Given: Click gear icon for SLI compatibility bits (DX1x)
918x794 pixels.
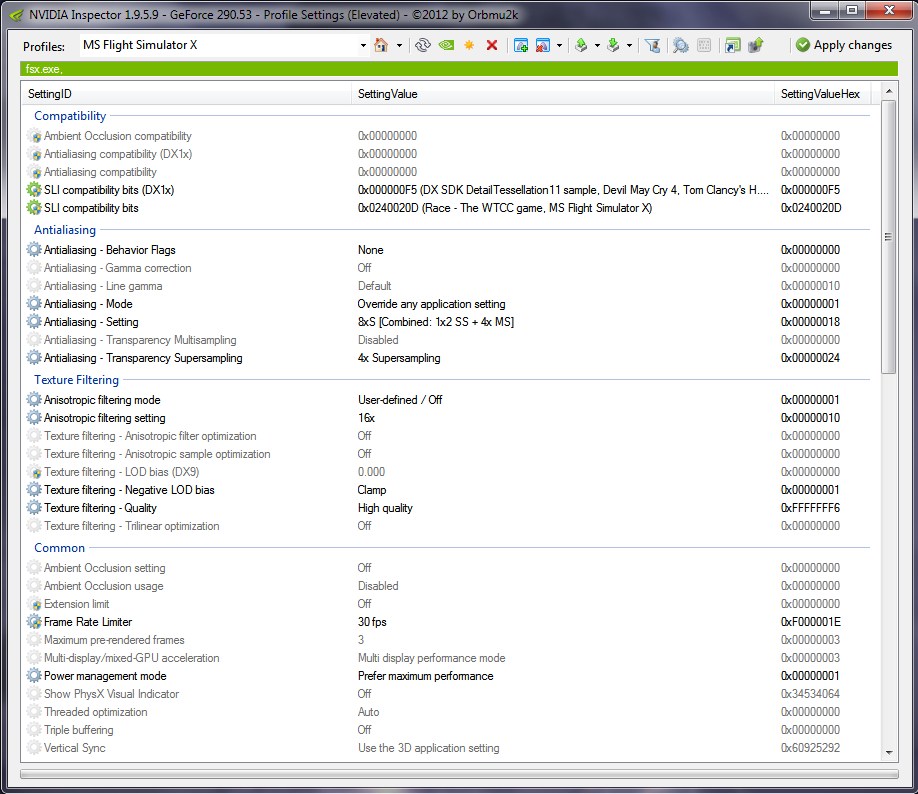Looking at the screenshot, I should (x=35, y=190).
